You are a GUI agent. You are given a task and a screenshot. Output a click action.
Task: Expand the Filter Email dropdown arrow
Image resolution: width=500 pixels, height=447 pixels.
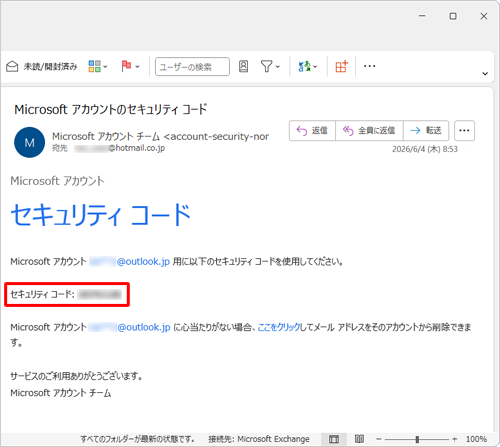pyautogui.click(x=278, y=67)
